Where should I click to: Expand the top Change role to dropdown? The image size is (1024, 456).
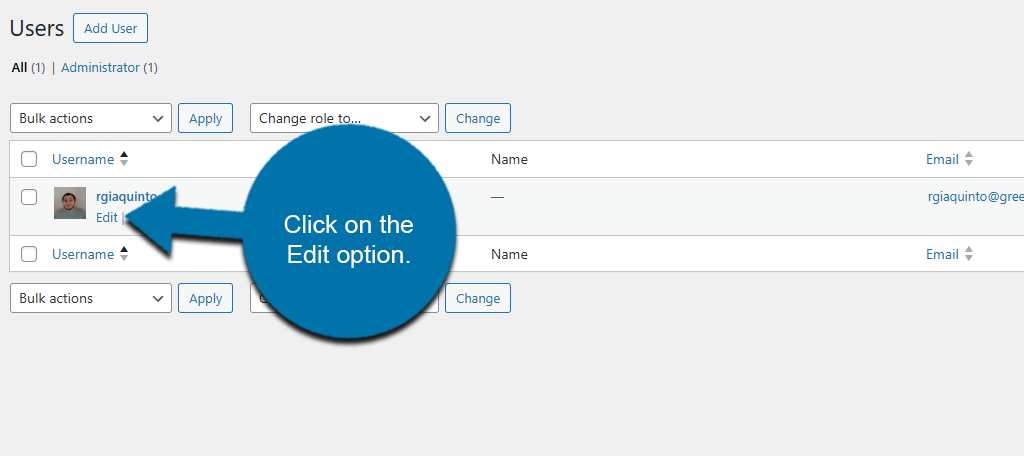click(x=344, y=118)
